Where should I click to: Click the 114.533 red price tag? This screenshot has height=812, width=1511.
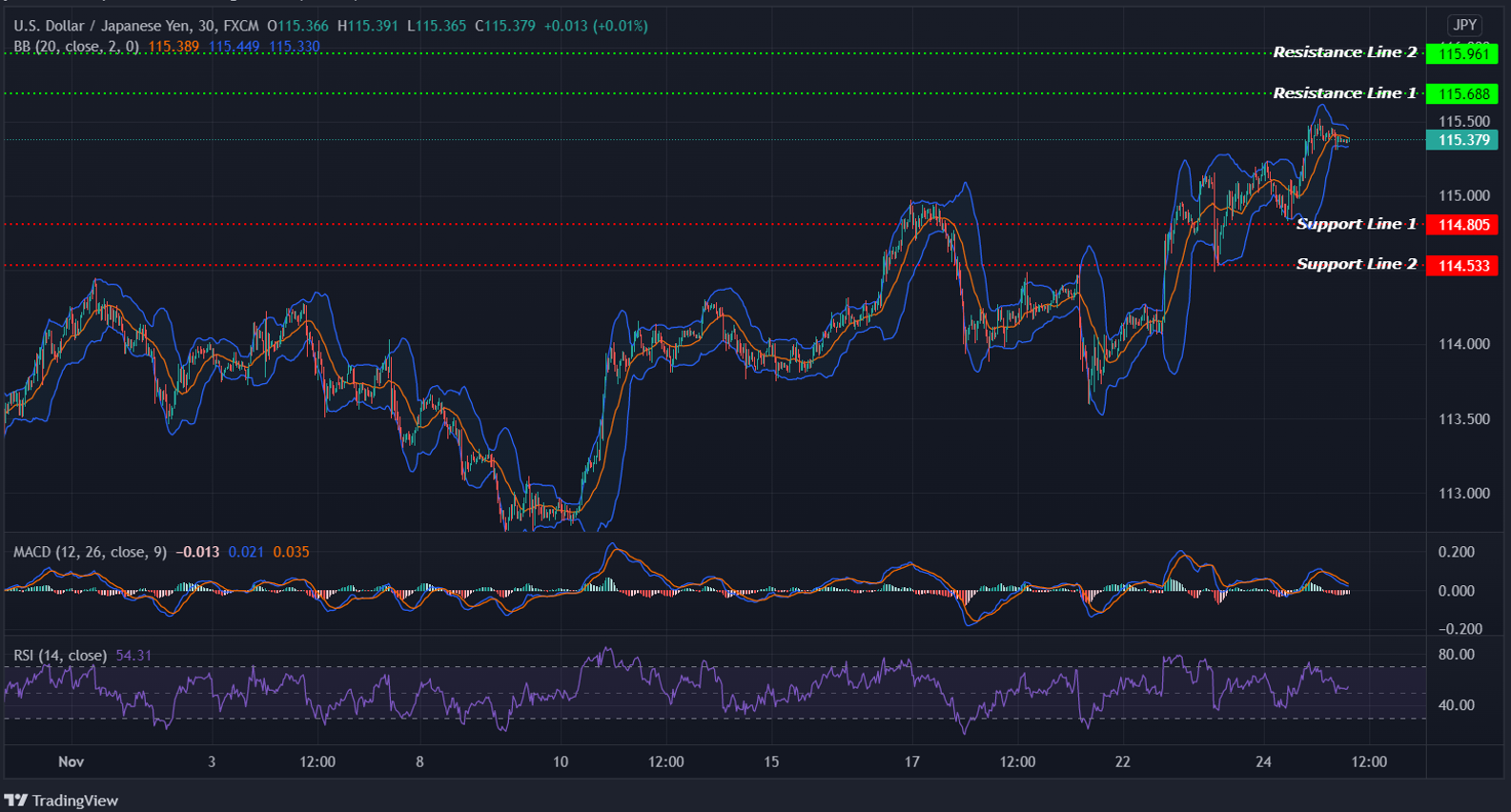point(1462,265)
